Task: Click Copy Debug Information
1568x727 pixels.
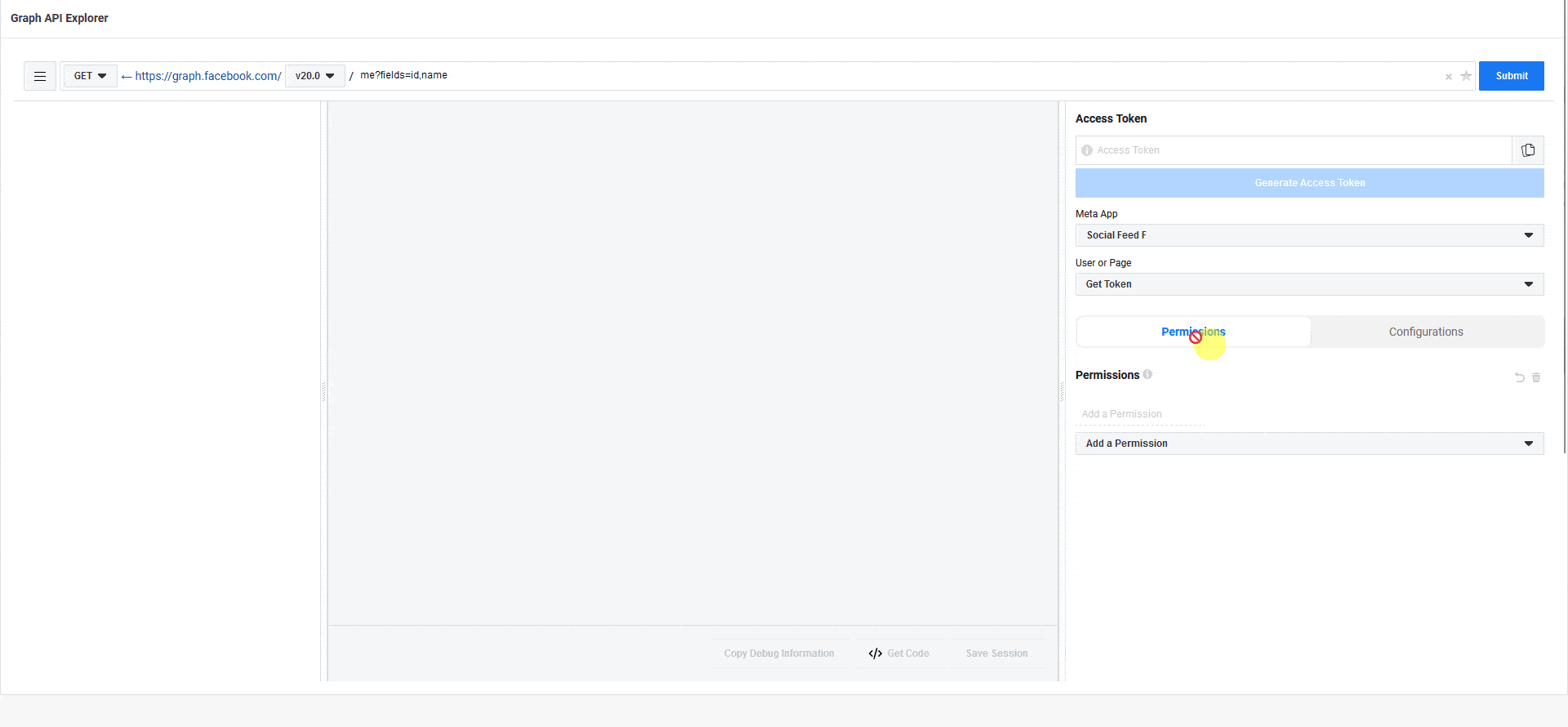Action: pyautogui.click(x=779, y=653)
